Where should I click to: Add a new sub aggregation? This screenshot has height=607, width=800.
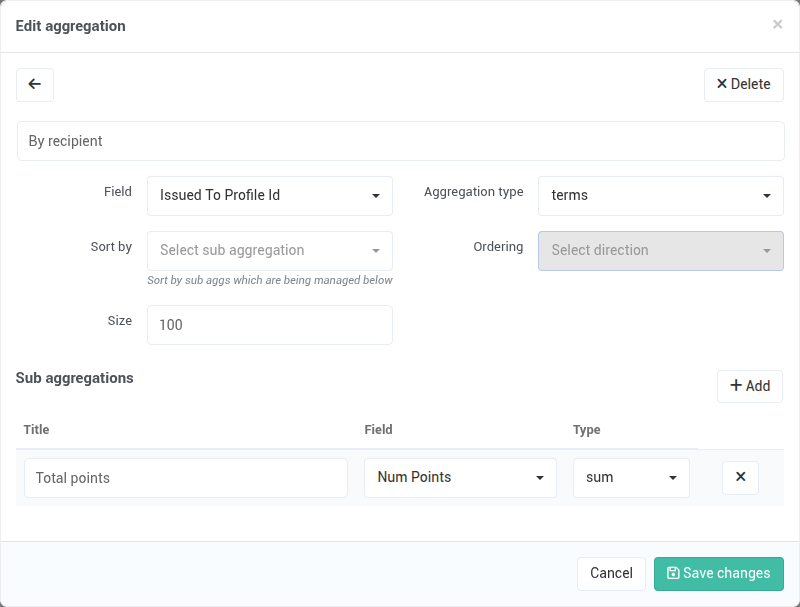[x=749, y=386]
